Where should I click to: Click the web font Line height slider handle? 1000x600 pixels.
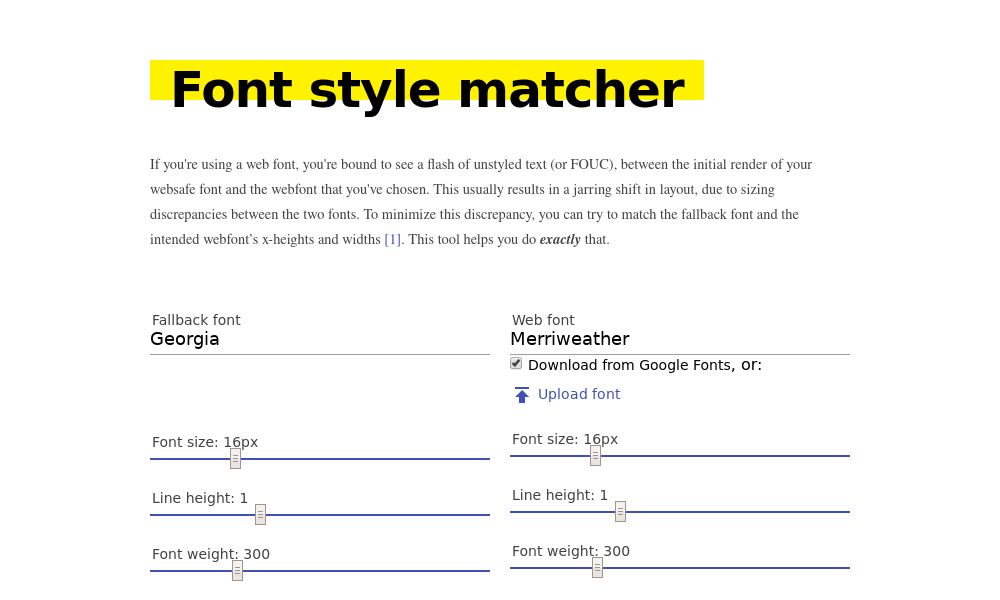tap(620, 511)
